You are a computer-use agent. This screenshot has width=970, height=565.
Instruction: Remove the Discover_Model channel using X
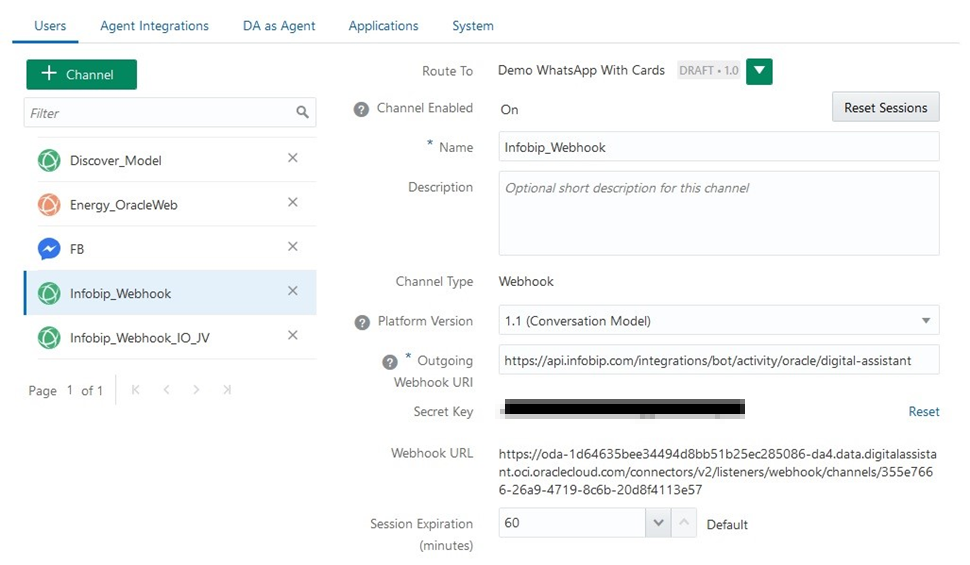293,158
